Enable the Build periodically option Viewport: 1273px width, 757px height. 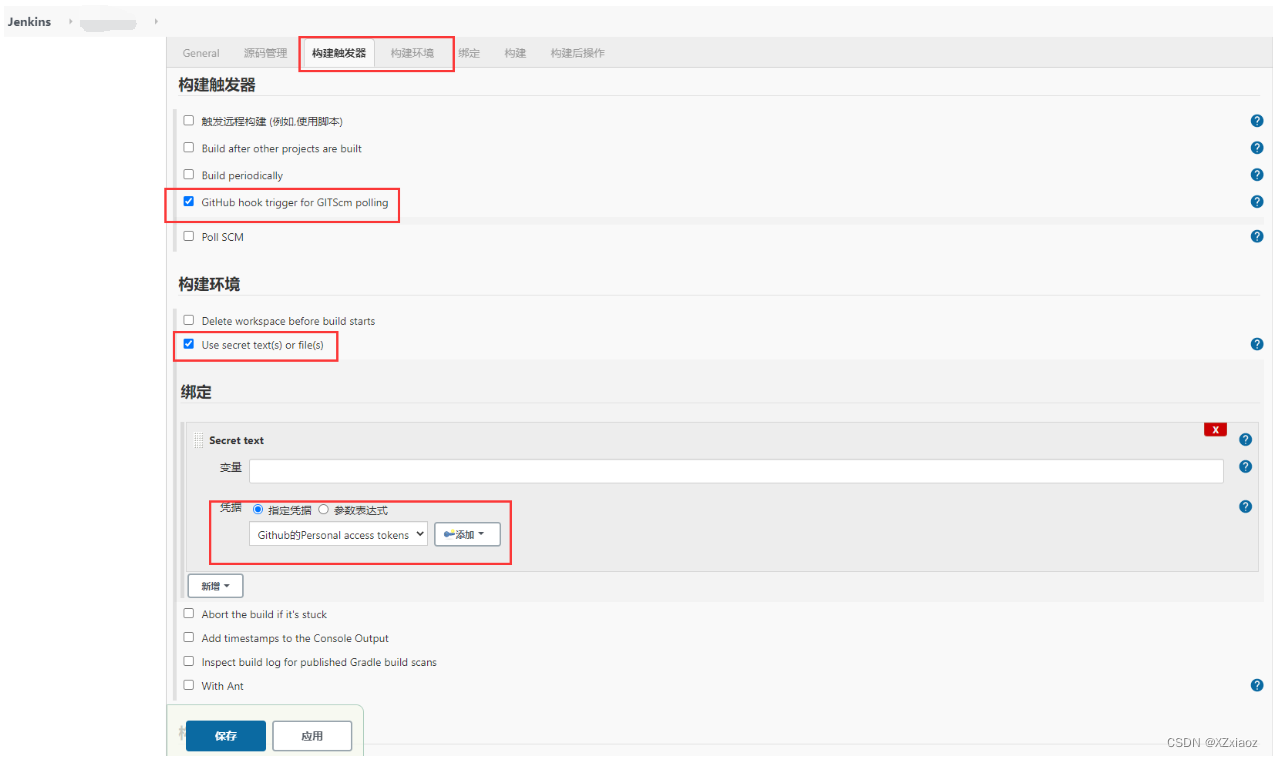coord(188,174)
